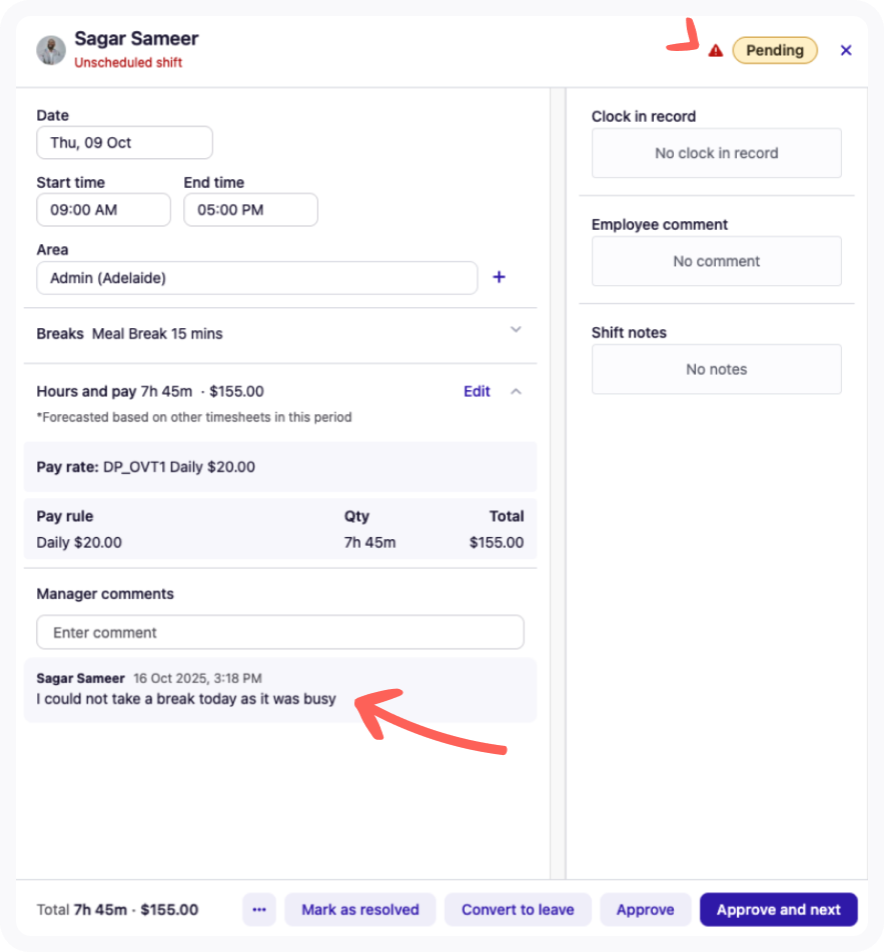The image size is (884, 952).
Task: Click the plus icon next to Area
Action: tap(499, 277)
